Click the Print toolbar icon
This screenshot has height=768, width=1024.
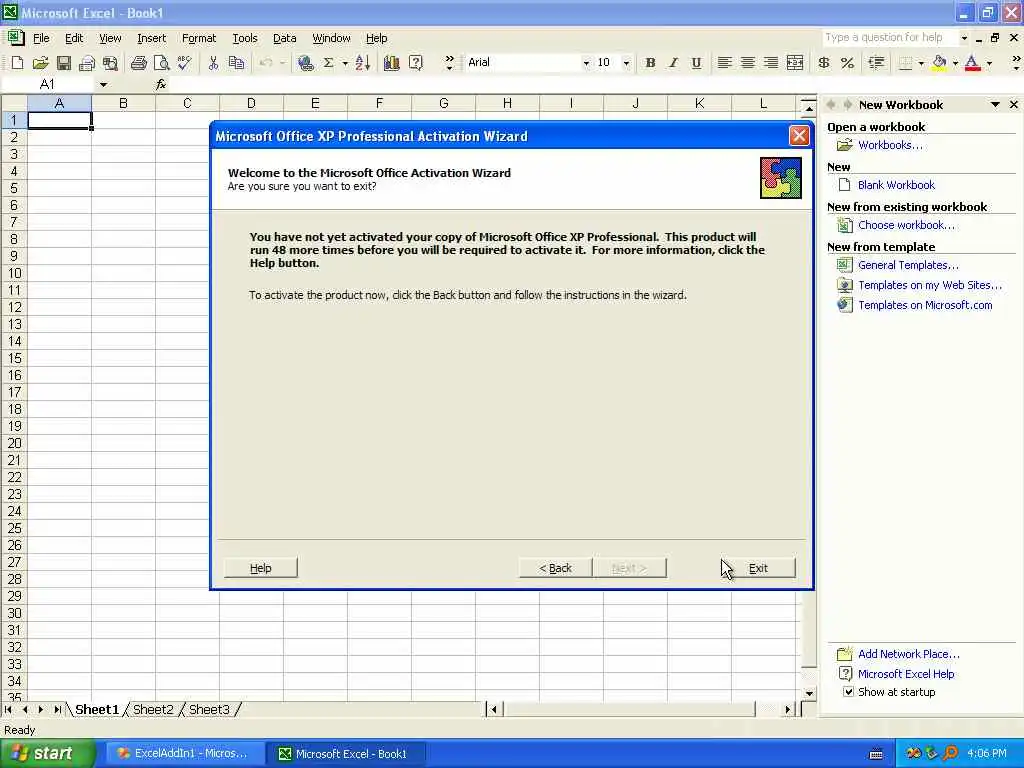pyautogui.click(x=138, y=63)
